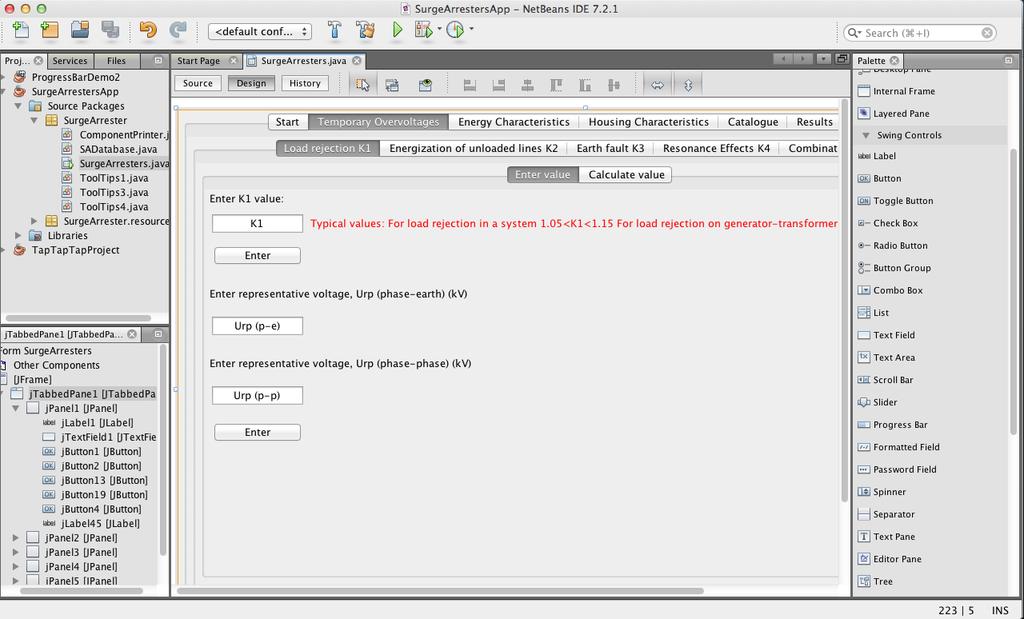
Task: Expand the jPanel2 node in the Navigator
Action: click(16, 537)
